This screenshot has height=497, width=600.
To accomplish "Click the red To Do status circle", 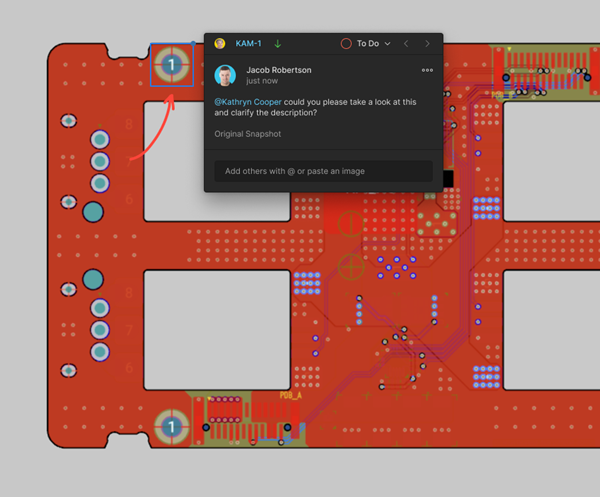I will 346,44.
